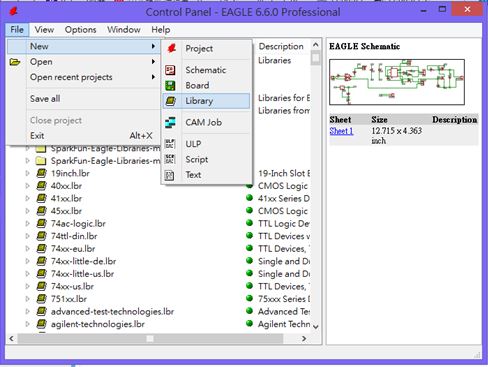This screenshot has width=488, height=367.
Task: Click the green Board icon in submenu
Action: [170, 85]
